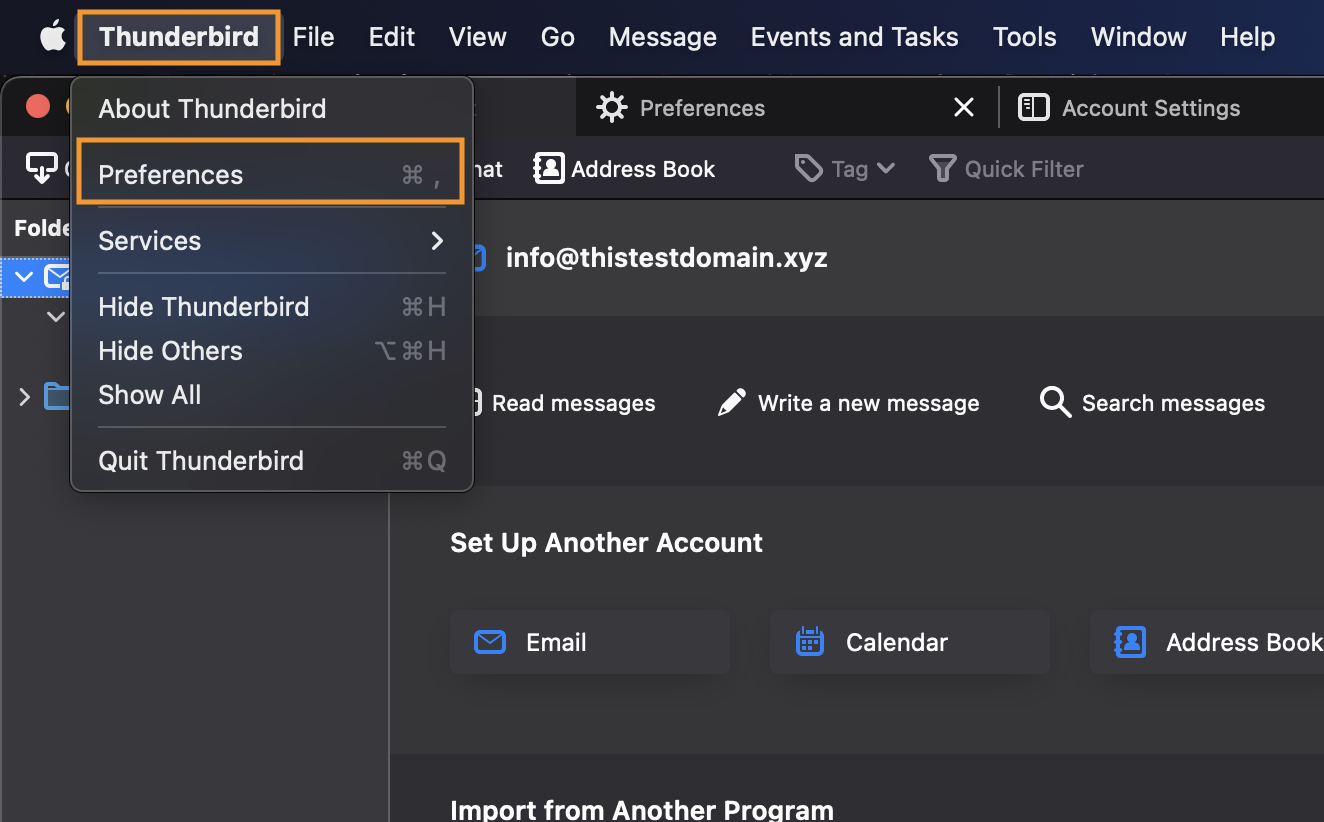Open the Tools menu
The image size is (1324, 822).
(1024, 38)
